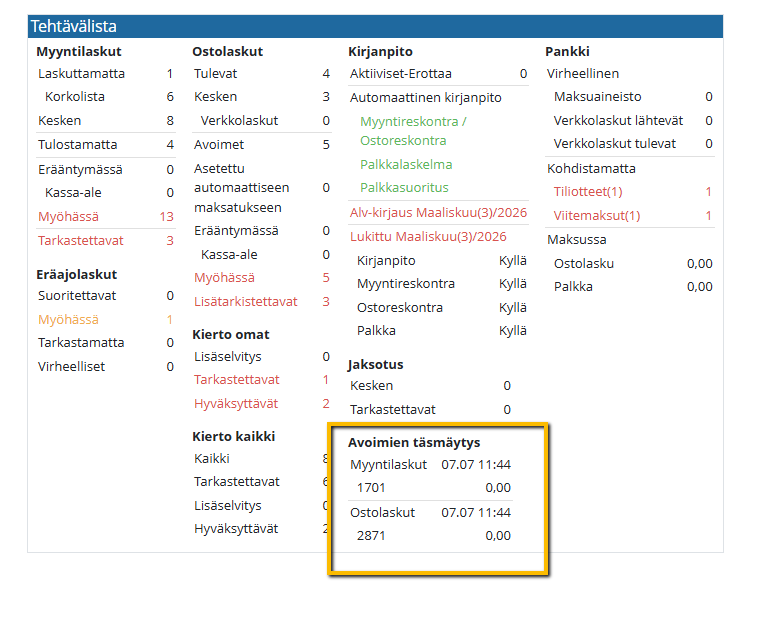
Task: Open the red Myöhässä sales invoices link
Action: pyautogui.click(x=68, y=216)
